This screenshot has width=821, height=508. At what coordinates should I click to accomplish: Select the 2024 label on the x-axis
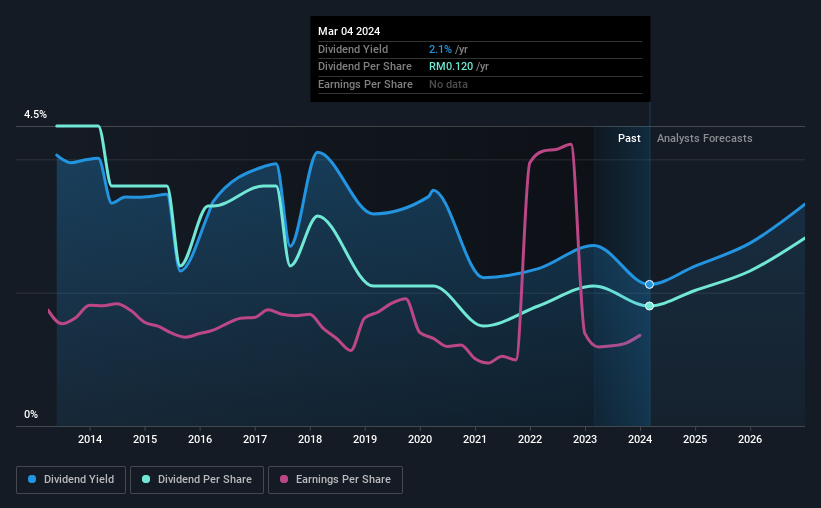coord(640,439)
